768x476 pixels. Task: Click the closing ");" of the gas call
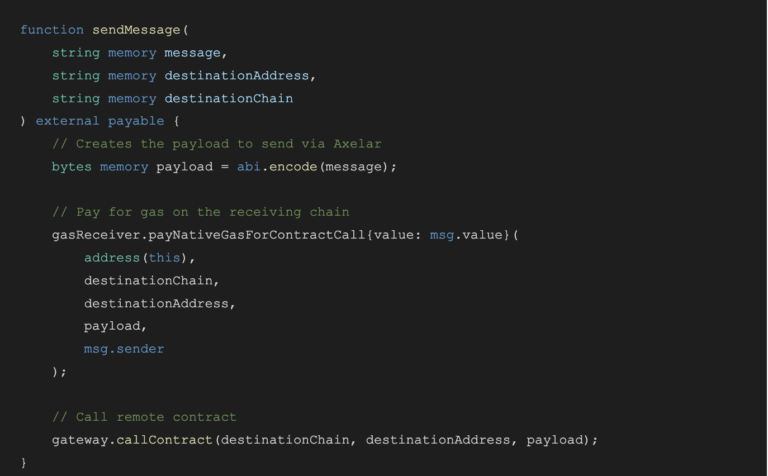[59, 372]
